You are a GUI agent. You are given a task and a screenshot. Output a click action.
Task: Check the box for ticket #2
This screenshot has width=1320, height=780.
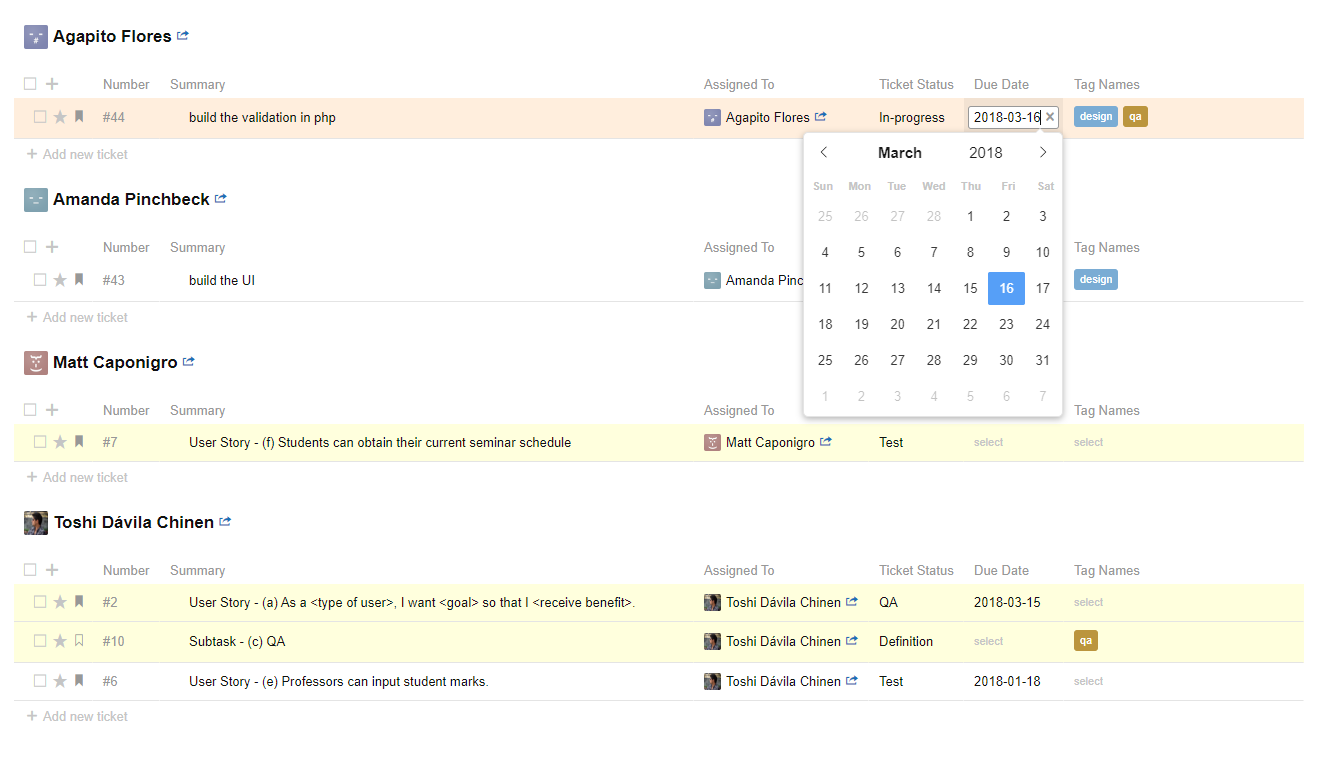tap(40, 602)
